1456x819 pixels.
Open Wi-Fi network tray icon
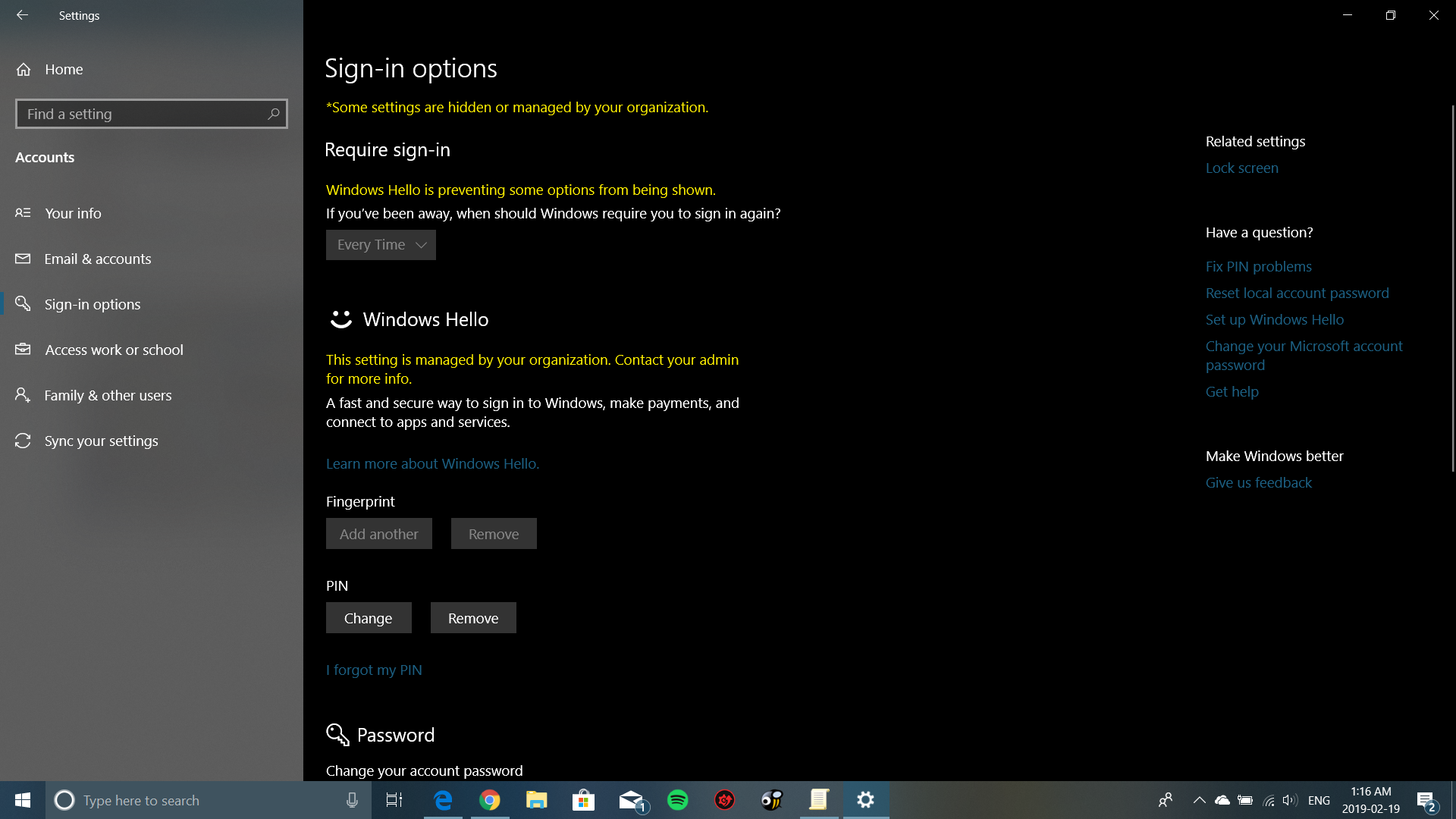tap(1268, 800)
